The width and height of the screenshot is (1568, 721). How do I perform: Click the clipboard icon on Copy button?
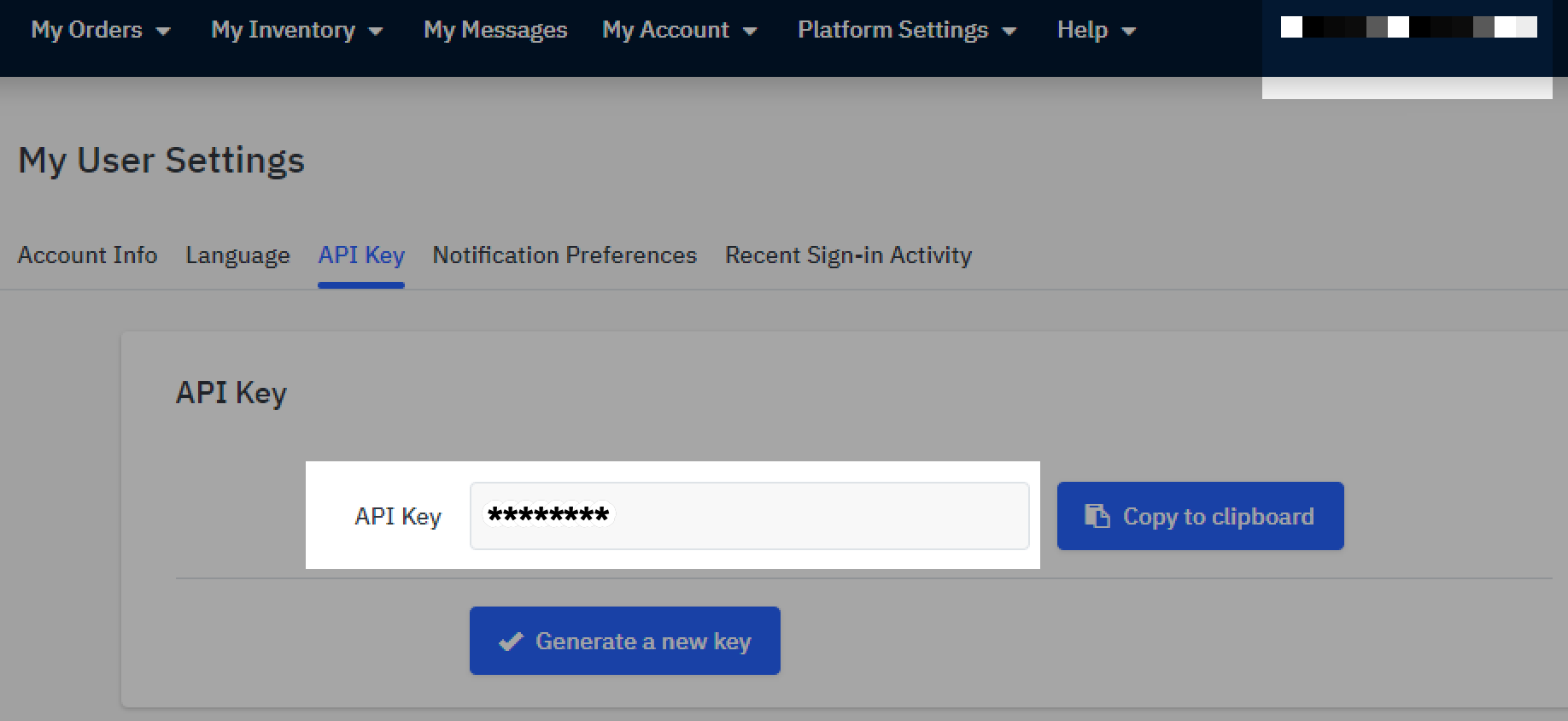tap(1097, 516)
